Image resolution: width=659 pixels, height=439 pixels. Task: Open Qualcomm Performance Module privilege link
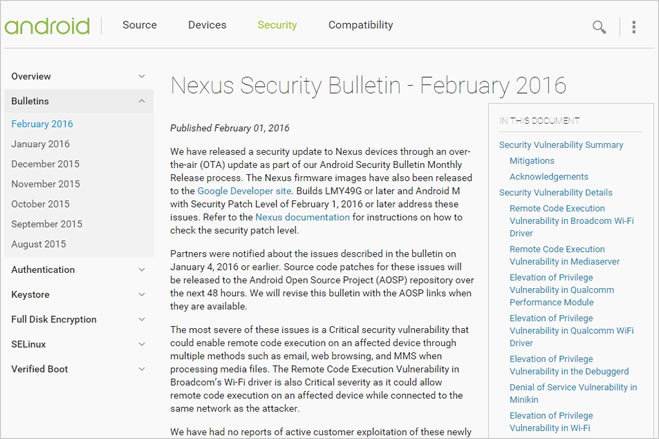coord(561,290)
